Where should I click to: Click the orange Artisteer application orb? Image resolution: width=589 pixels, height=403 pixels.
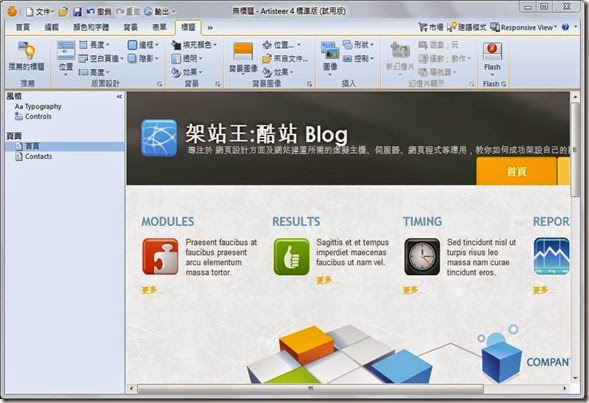tap(12, 11)
